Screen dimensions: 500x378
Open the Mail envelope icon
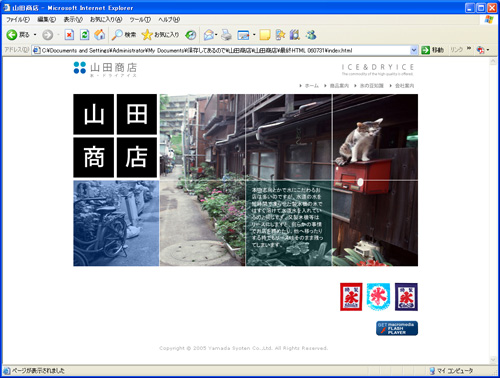209,35
